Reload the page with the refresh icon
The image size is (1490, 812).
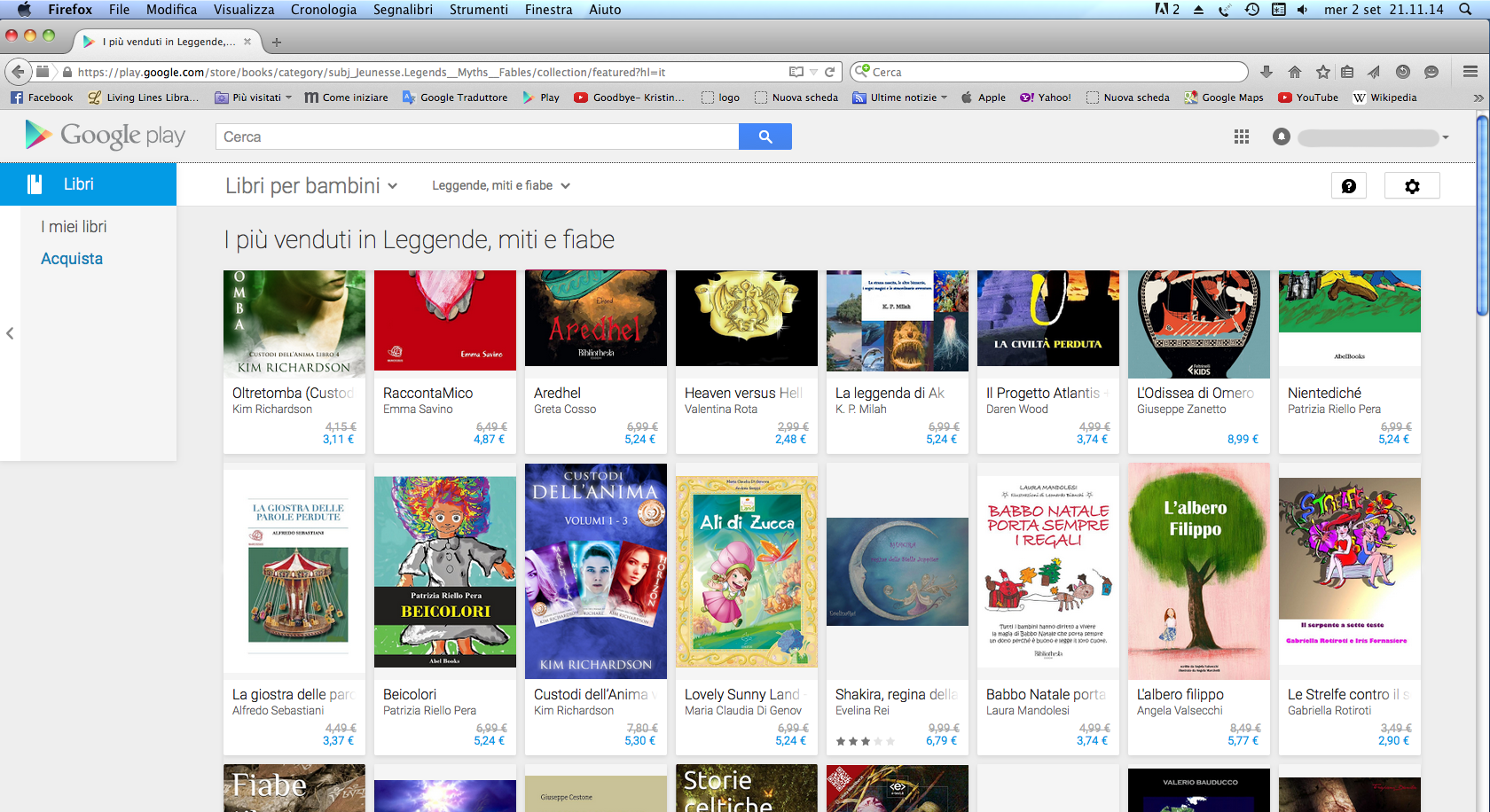coord(830,72)
